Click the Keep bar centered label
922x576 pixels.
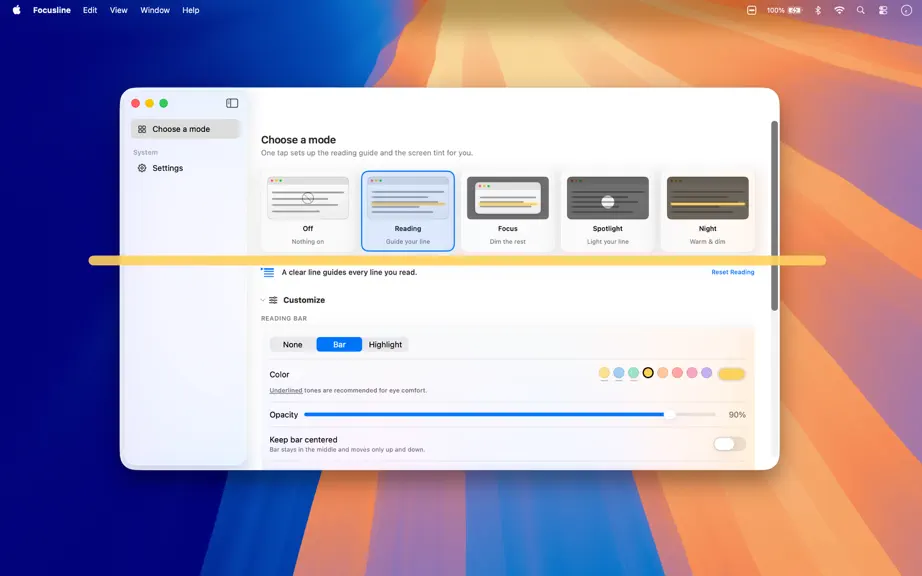coord(303,440)
